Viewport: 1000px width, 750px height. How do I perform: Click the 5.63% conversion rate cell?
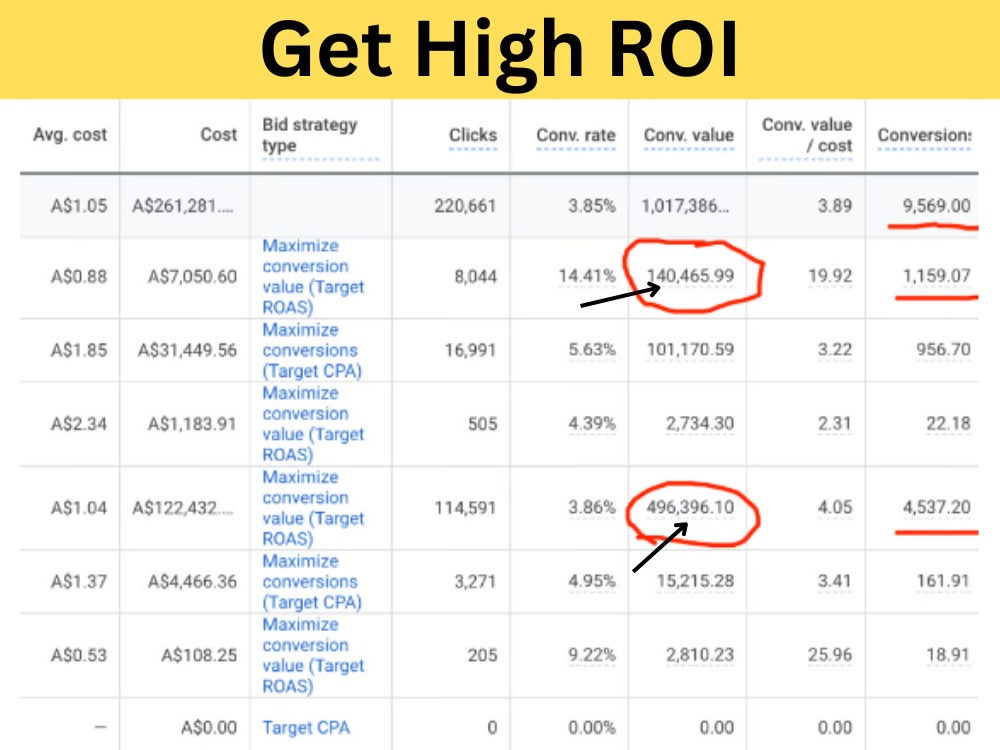[592, 350]
